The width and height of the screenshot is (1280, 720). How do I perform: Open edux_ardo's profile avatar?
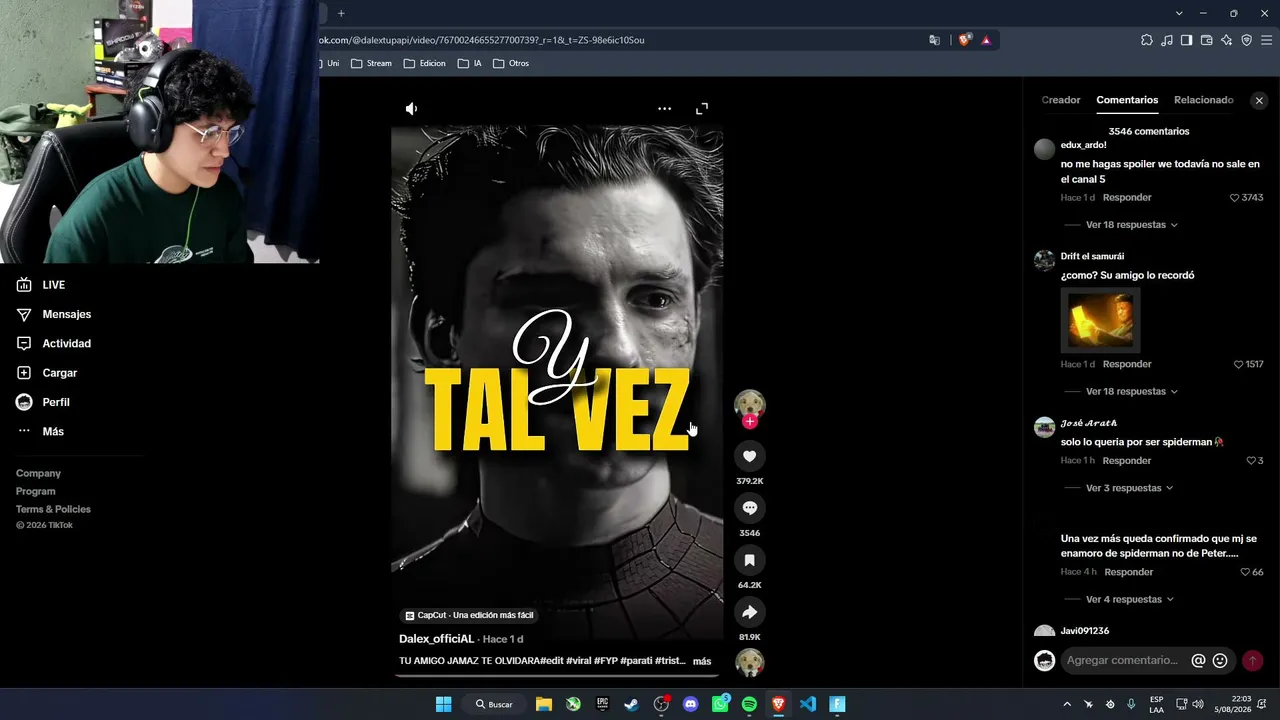[x=1044, y=149]
